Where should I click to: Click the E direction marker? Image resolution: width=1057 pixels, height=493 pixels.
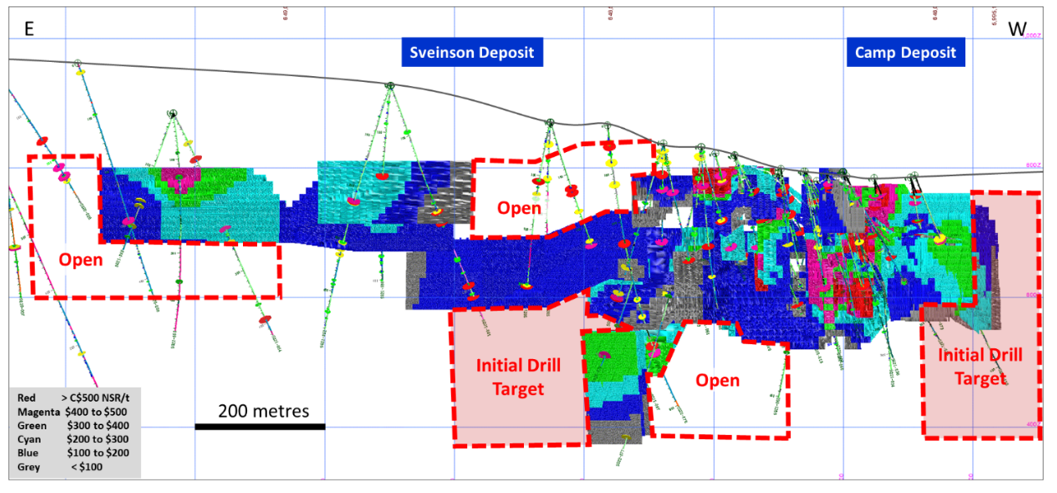[x=30, y=30]
